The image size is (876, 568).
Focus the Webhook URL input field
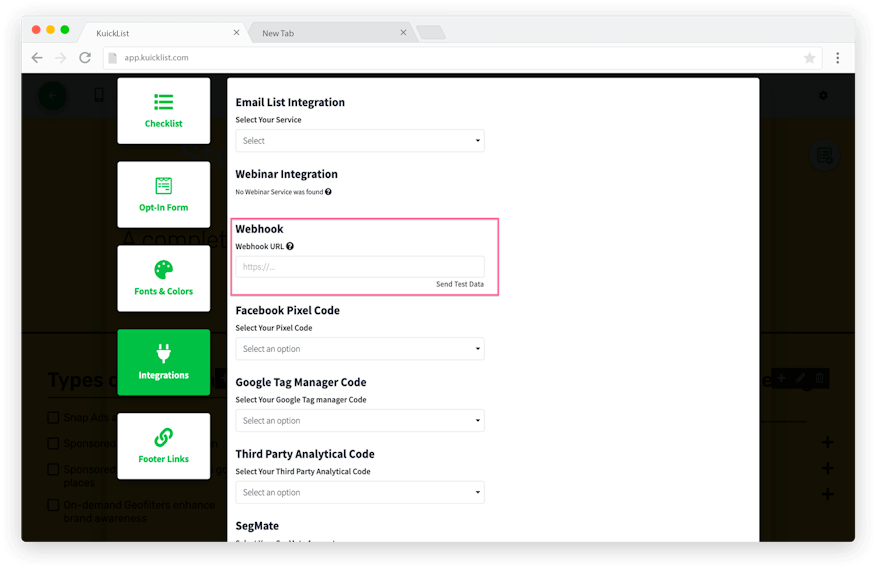(x=360, y=267)
